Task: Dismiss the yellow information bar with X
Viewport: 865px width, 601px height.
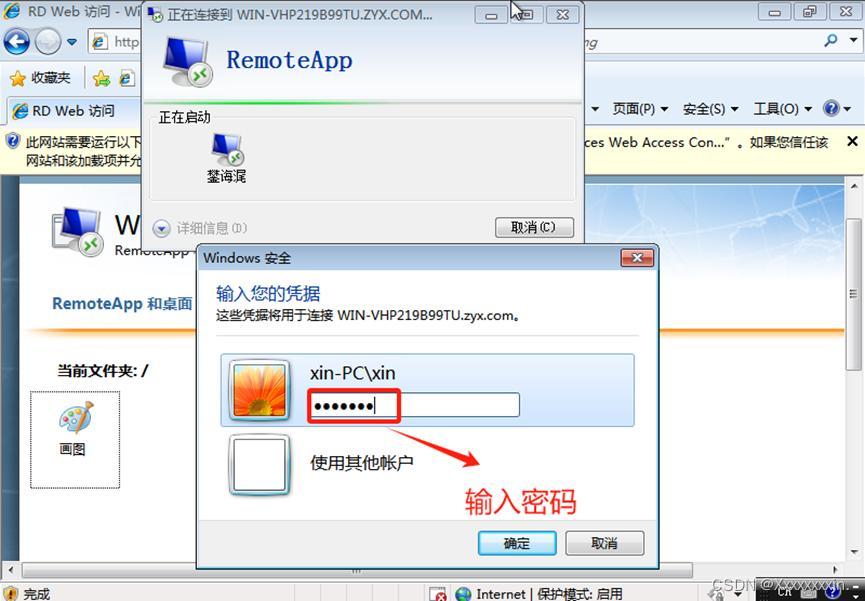Action: click(x=852, y=142)
